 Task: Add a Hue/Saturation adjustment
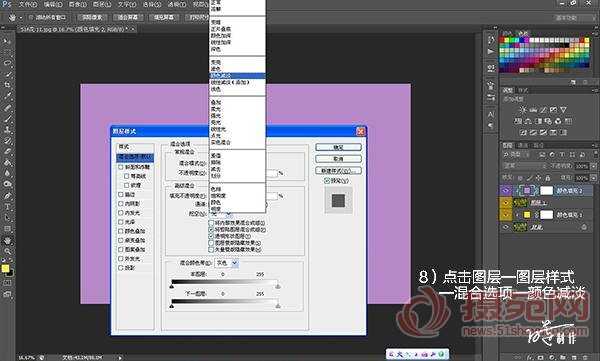click(x=517, y=121)
